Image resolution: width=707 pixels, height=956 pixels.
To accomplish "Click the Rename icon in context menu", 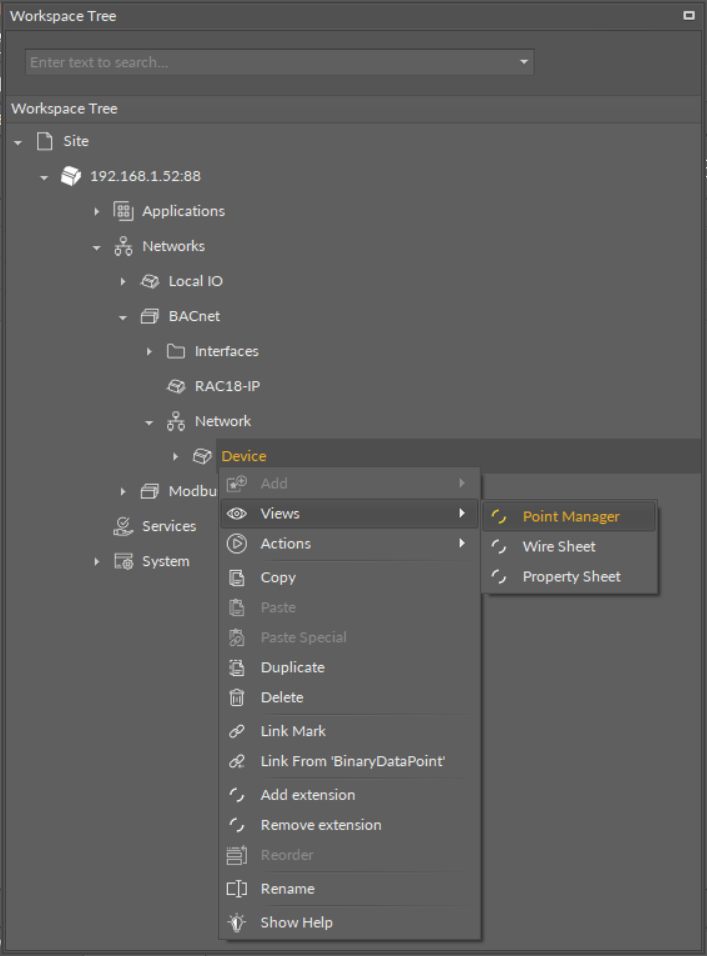I will (x=237, y=888).
